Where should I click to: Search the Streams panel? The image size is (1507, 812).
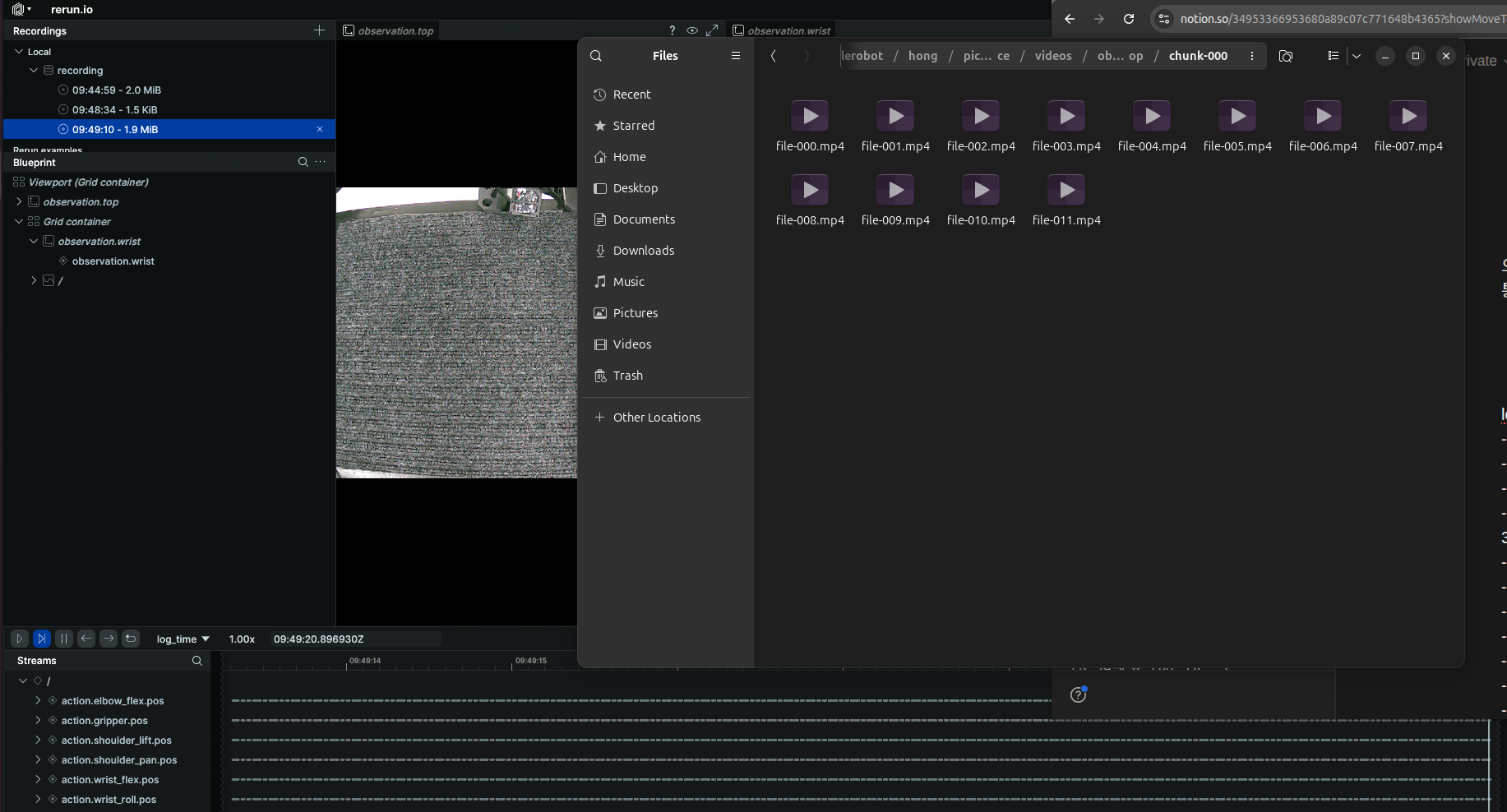coord(196,661)
